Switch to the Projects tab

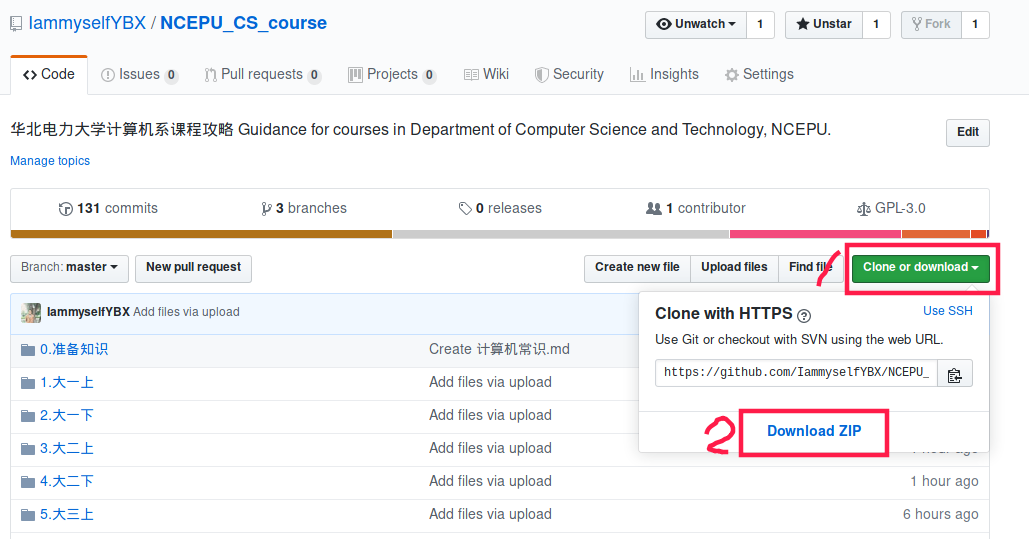click(391, 75)
